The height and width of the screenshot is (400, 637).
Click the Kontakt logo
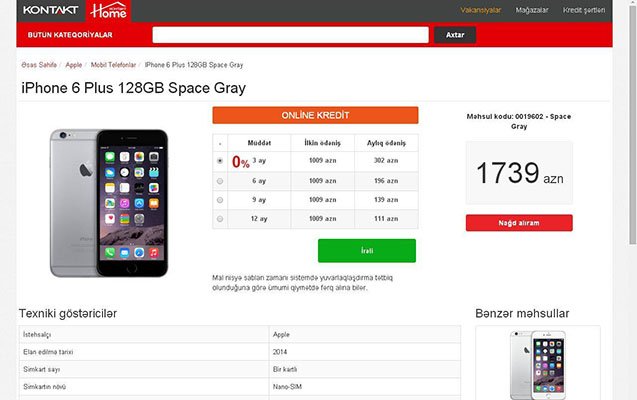click(51, 10)
